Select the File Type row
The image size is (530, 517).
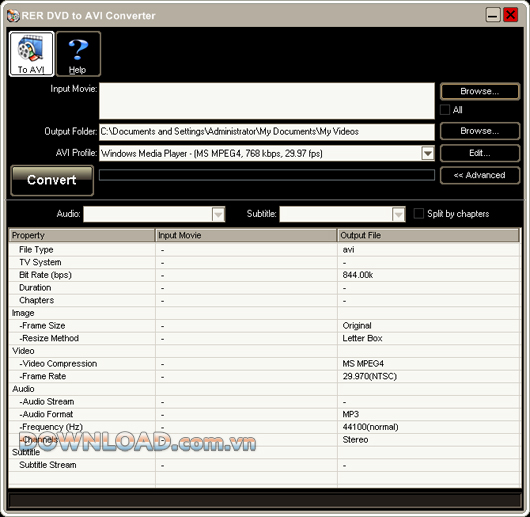click(x=264, y=250)
